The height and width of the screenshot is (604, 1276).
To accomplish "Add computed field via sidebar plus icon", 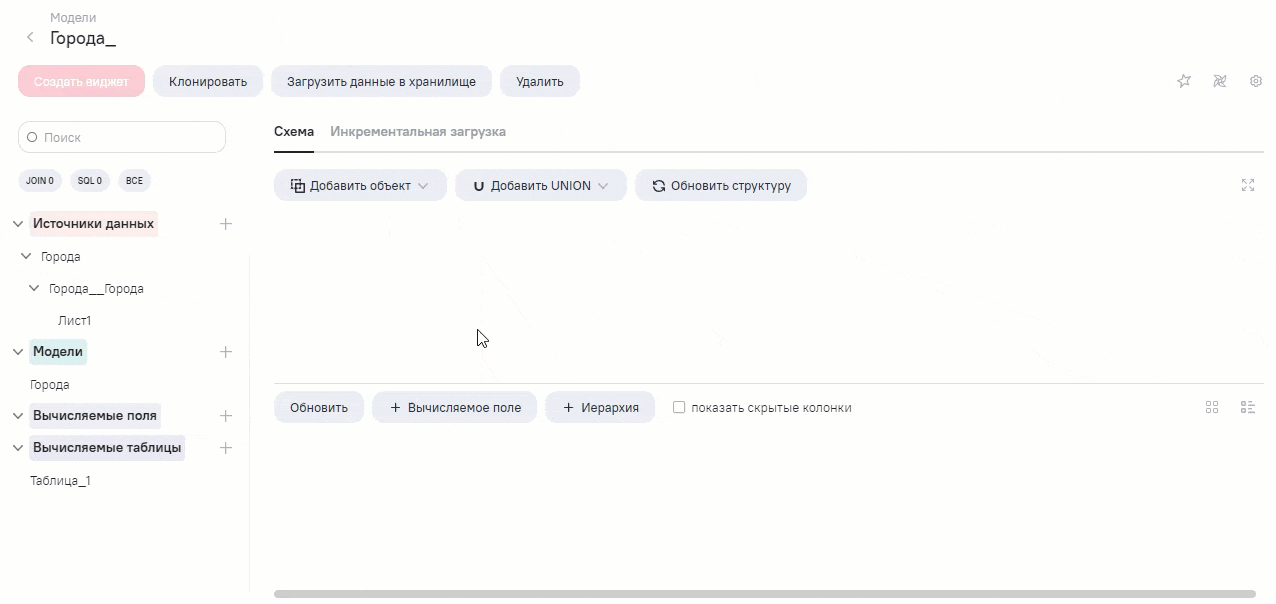I will point(226,416).
